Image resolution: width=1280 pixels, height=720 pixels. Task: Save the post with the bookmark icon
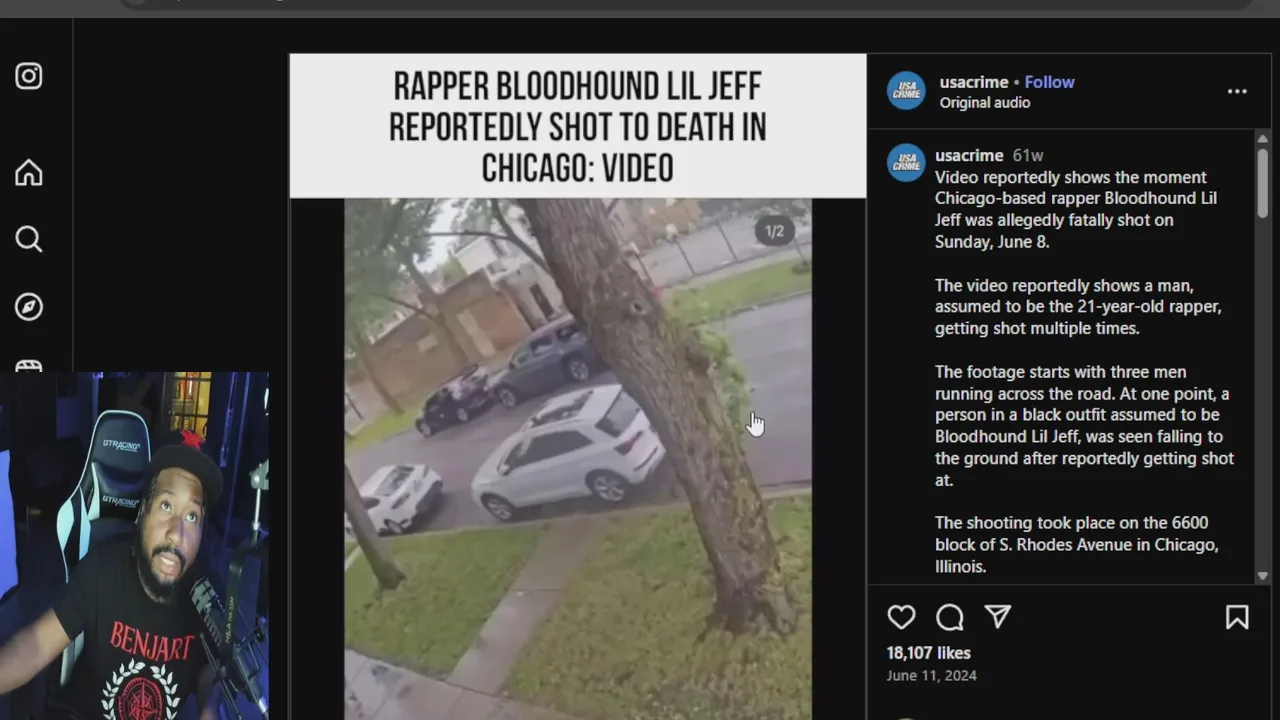click(1237, 617)
